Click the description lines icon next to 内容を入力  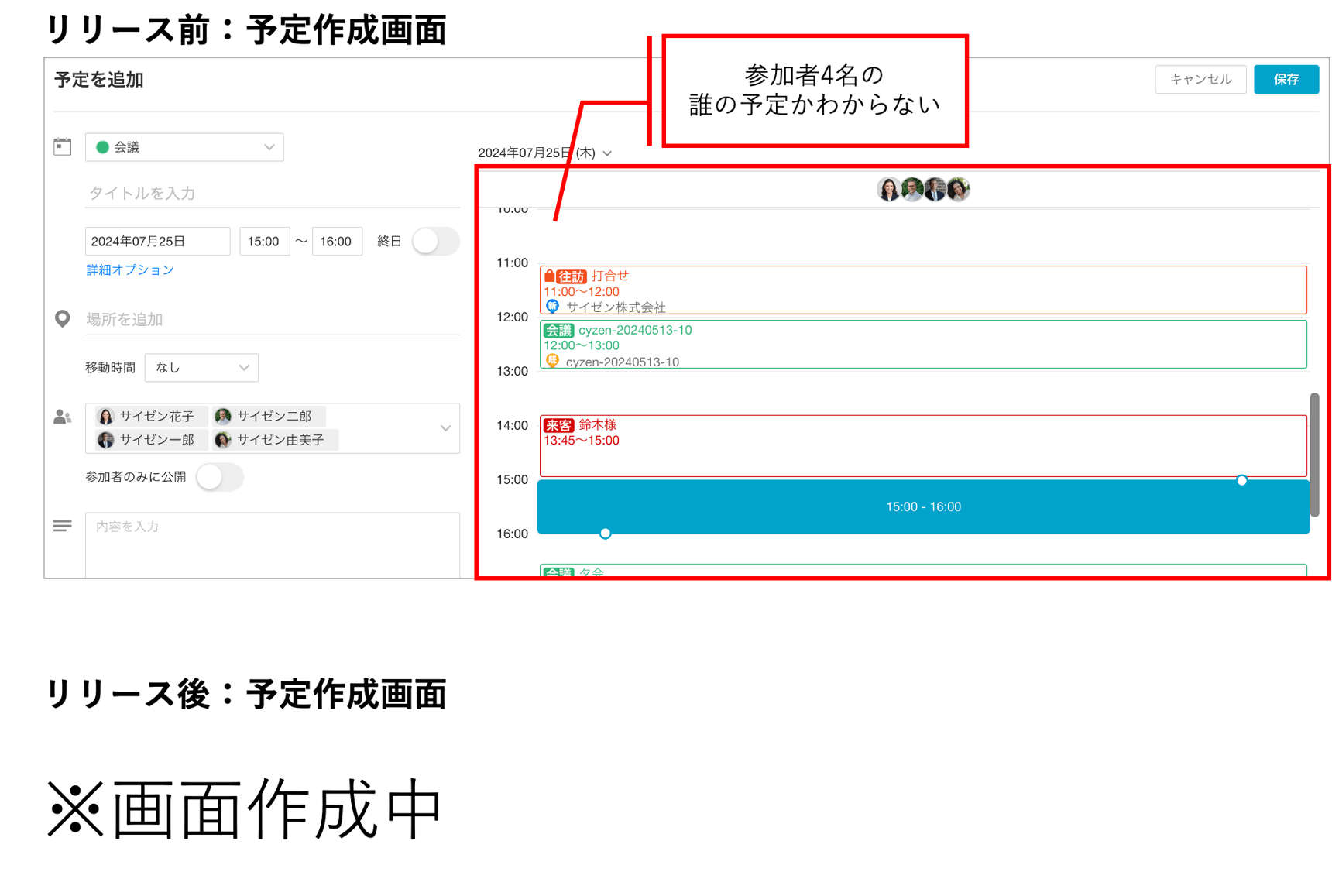point(62,526)
